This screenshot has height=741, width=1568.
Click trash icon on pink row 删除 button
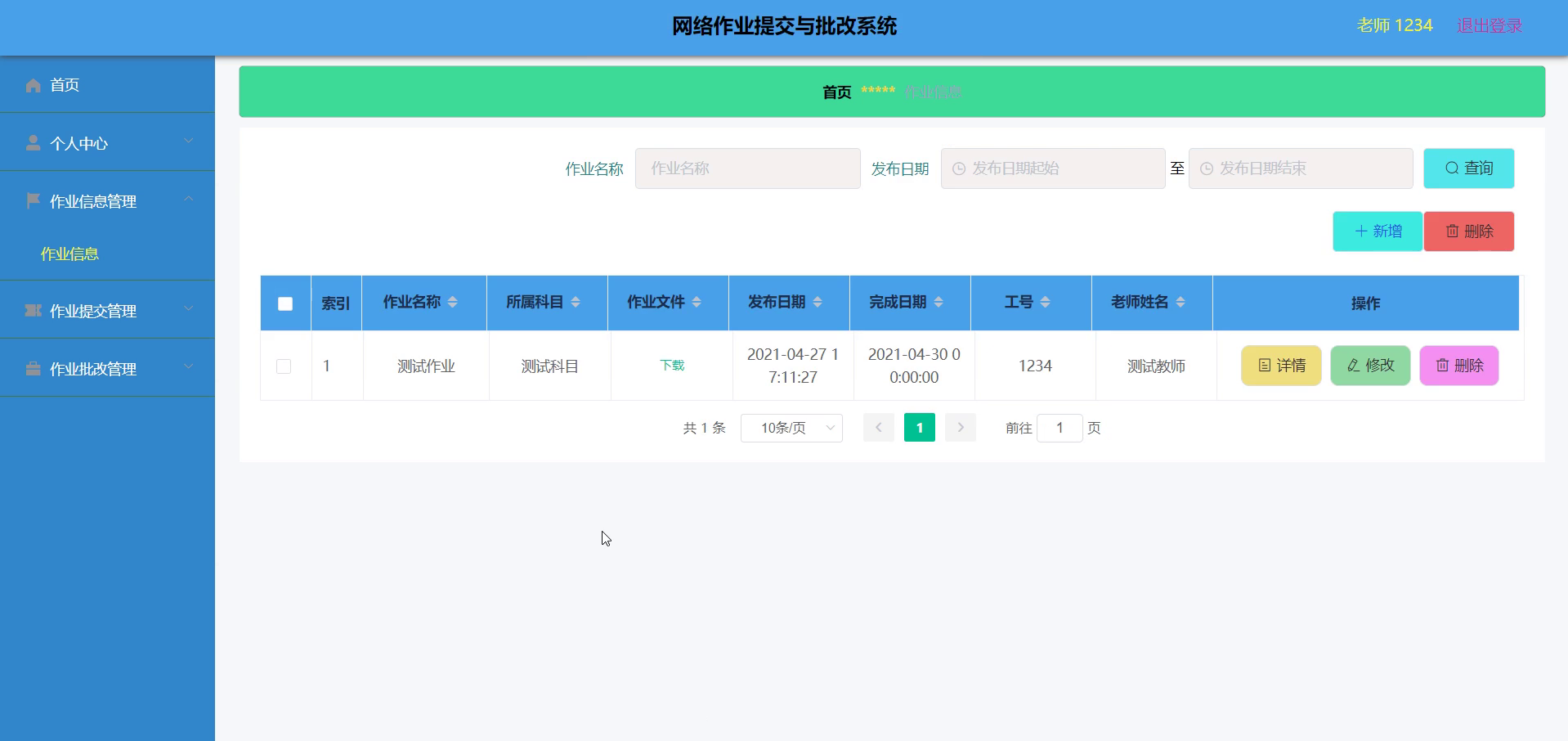tap(1442, 366)
